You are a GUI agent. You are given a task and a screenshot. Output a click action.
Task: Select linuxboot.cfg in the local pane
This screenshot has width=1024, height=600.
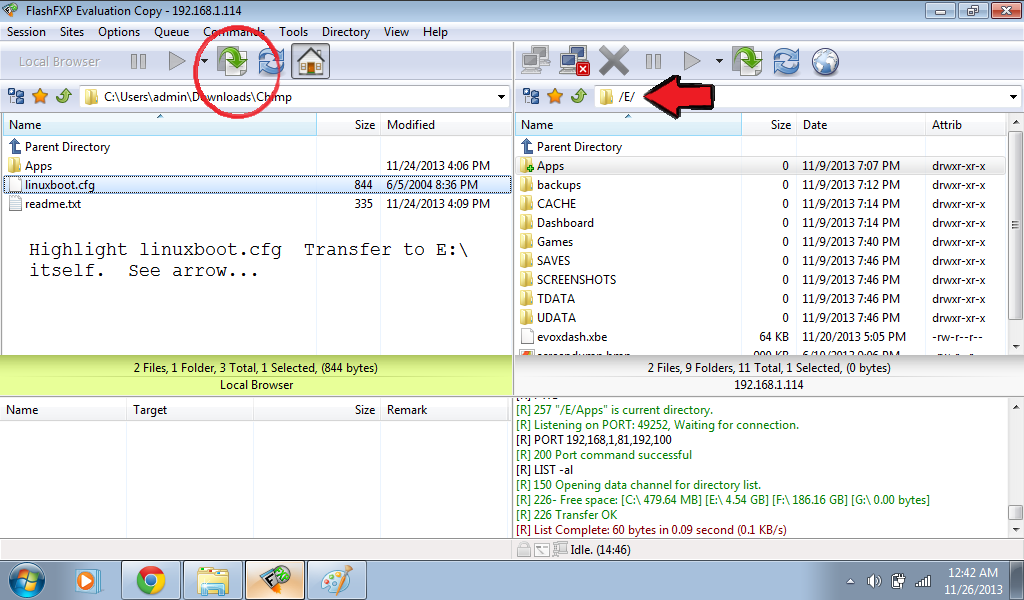pos(257,185)
